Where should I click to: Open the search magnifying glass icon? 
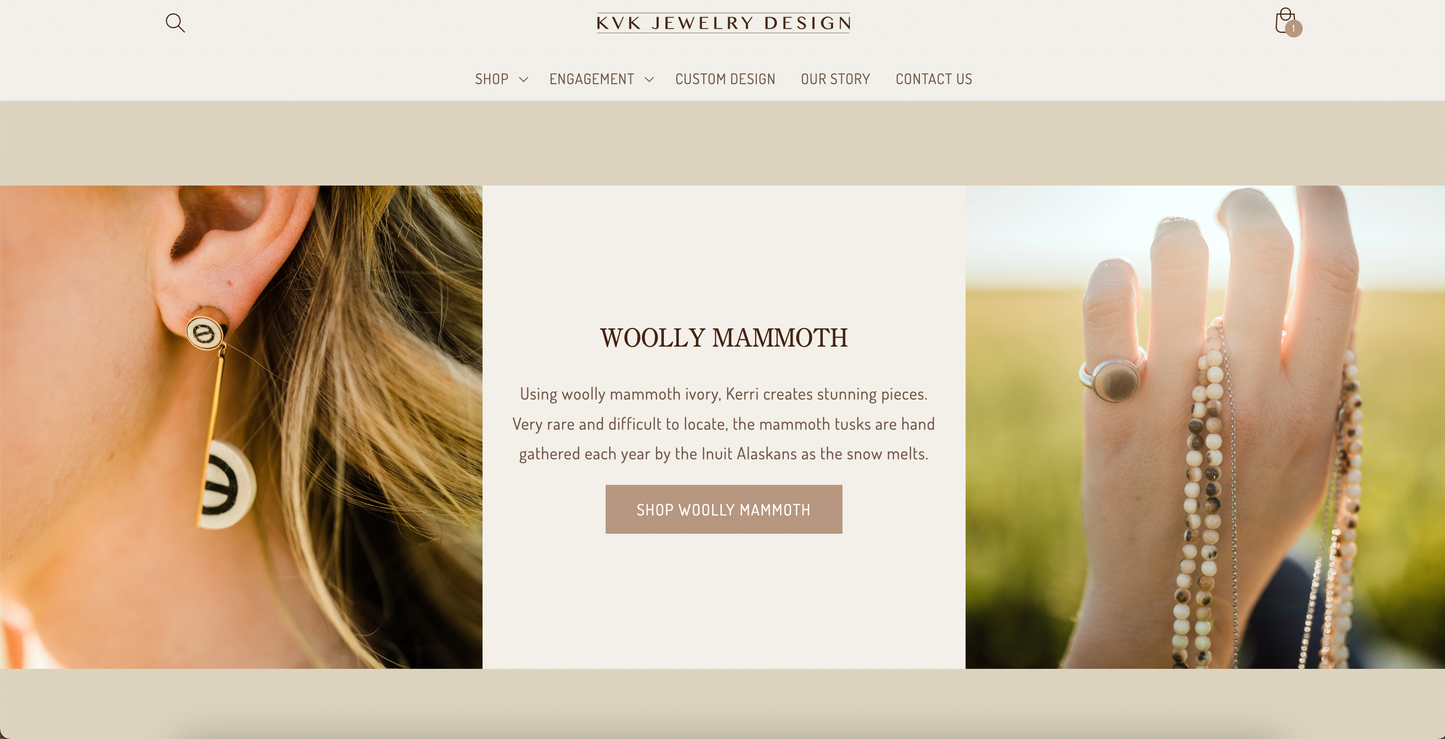175,23
